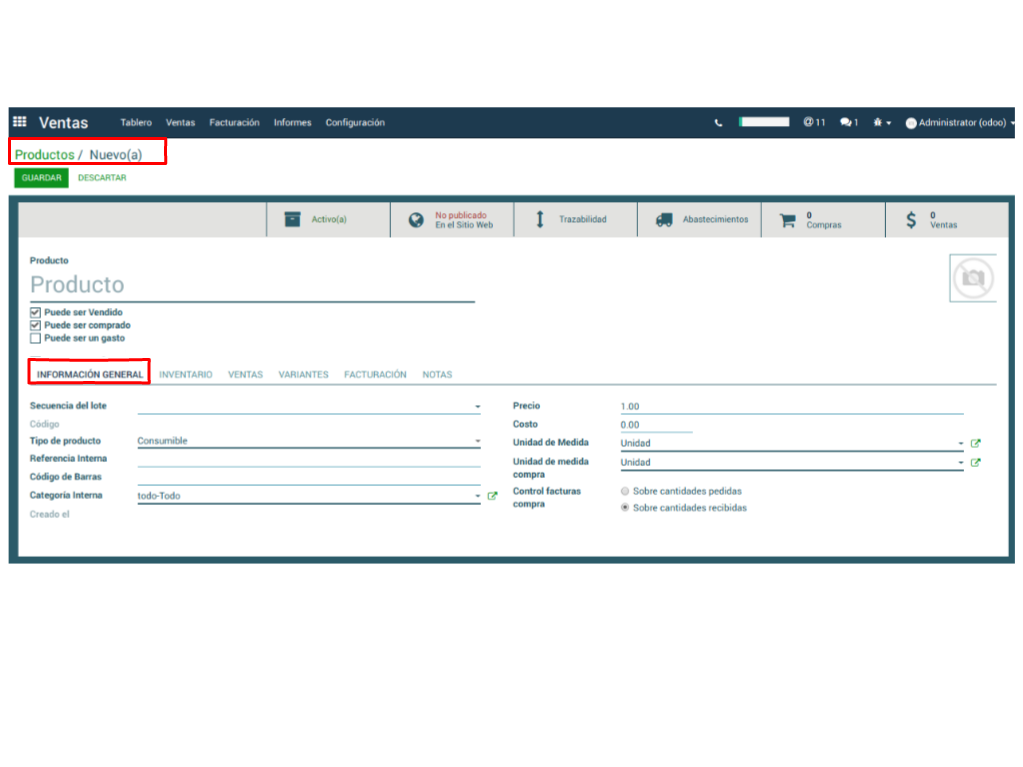
Task: Uncheck Puede ser Vendido checkbox
Action: (x=35, y=312)
